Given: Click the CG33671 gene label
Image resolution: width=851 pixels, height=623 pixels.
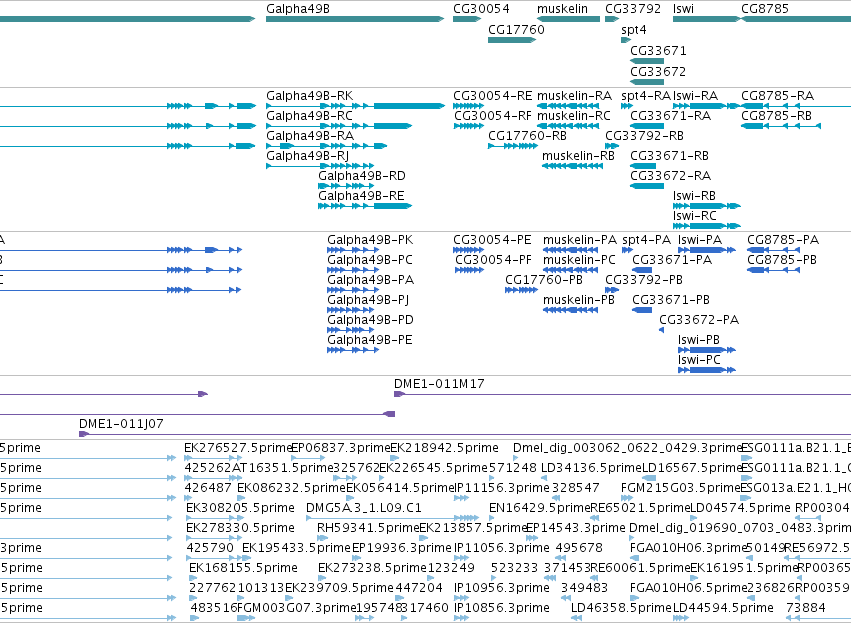Looking at the screenshot, I should 658,51.
